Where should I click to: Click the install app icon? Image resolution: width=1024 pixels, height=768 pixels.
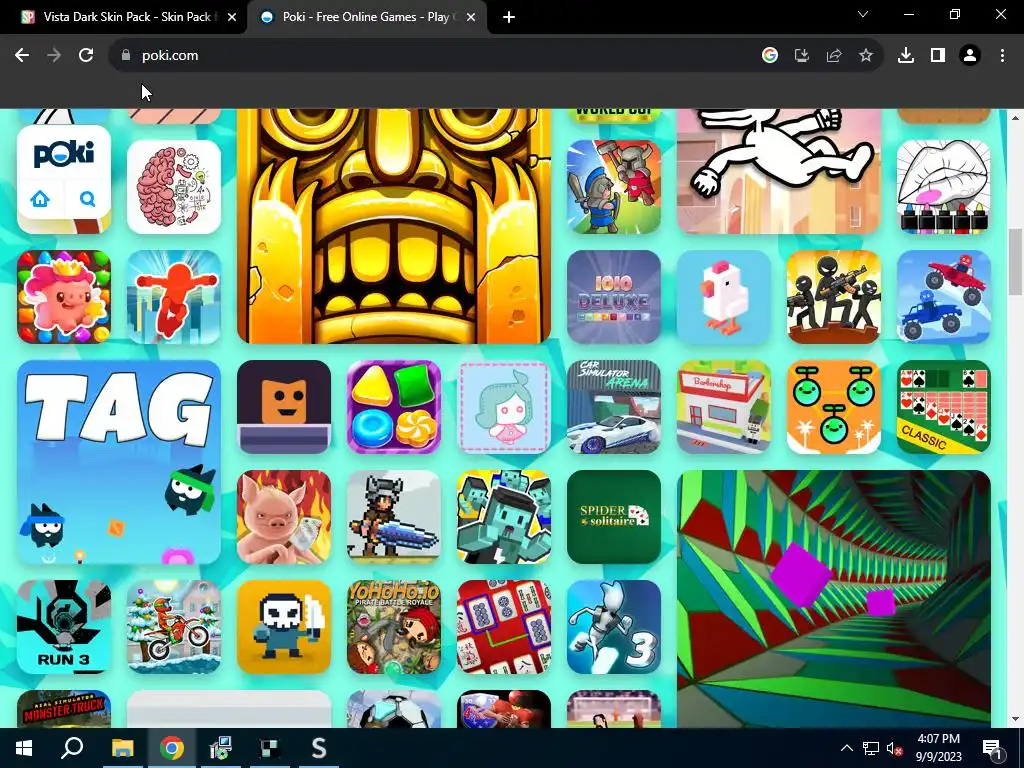click(x=802, y=56)
